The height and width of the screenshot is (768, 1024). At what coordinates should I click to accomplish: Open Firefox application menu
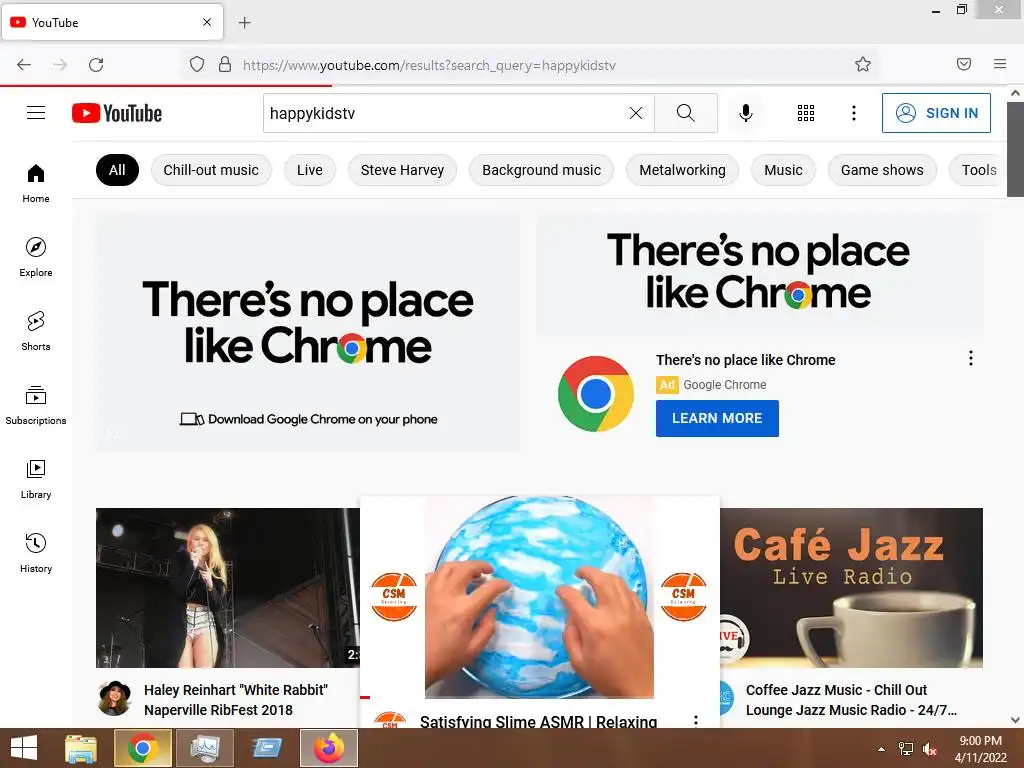[1000, 64]
